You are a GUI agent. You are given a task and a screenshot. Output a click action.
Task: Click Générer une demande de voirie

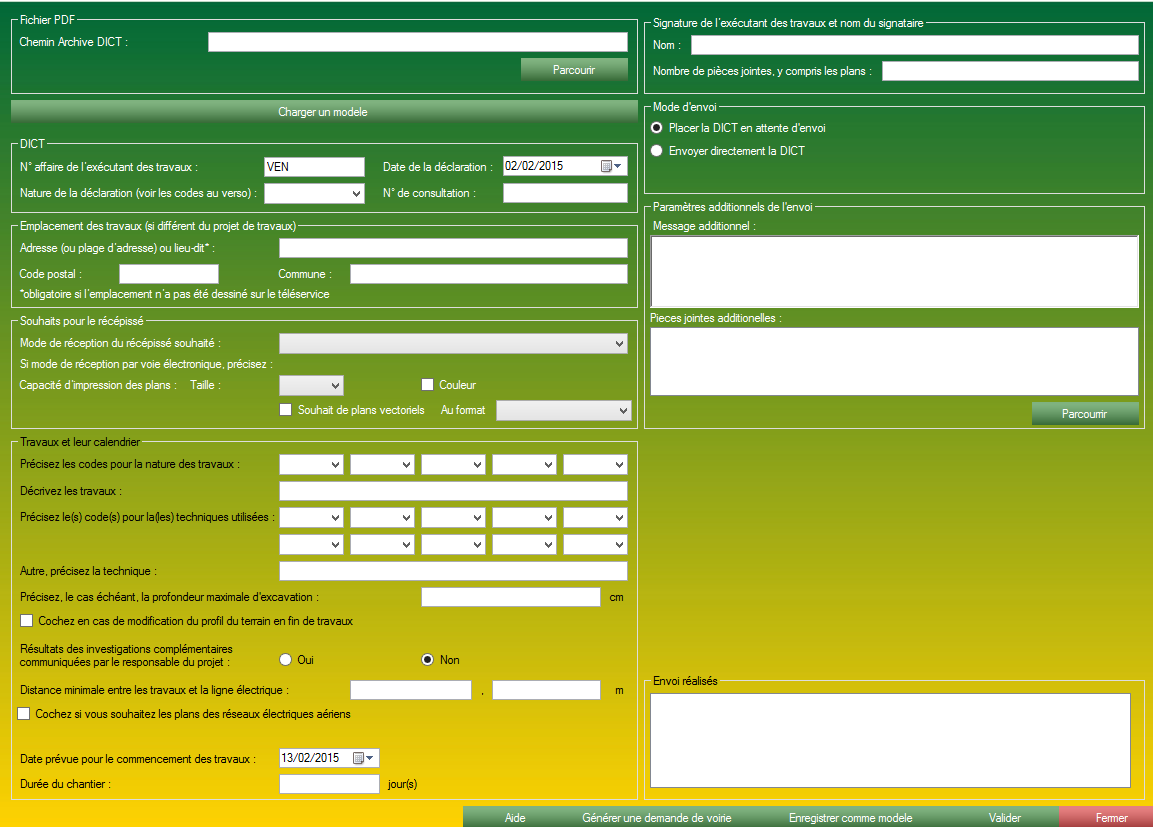[x=656, y=818]
